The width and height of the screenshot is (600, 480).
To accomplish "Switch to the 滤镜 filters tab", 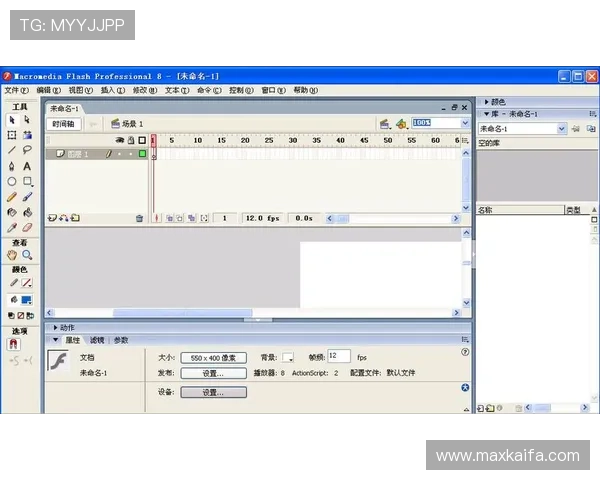I will 97,340.
